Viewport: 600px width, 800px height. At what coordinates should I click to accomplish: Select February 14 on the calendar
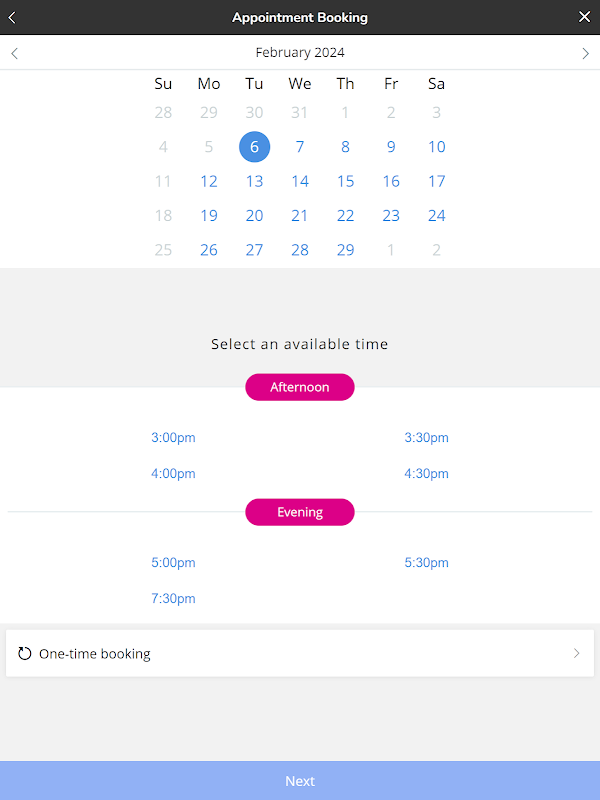tap(300, 181)
